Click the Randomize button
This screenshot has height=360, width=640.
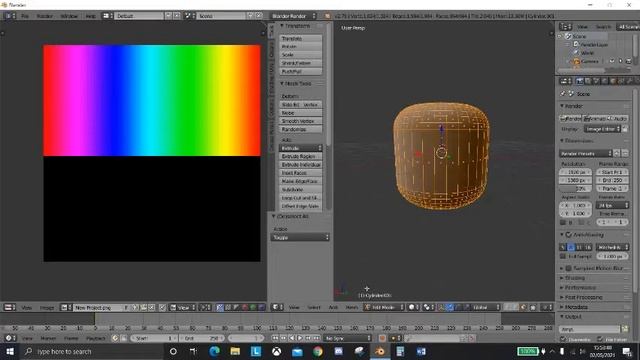[301, 129]
